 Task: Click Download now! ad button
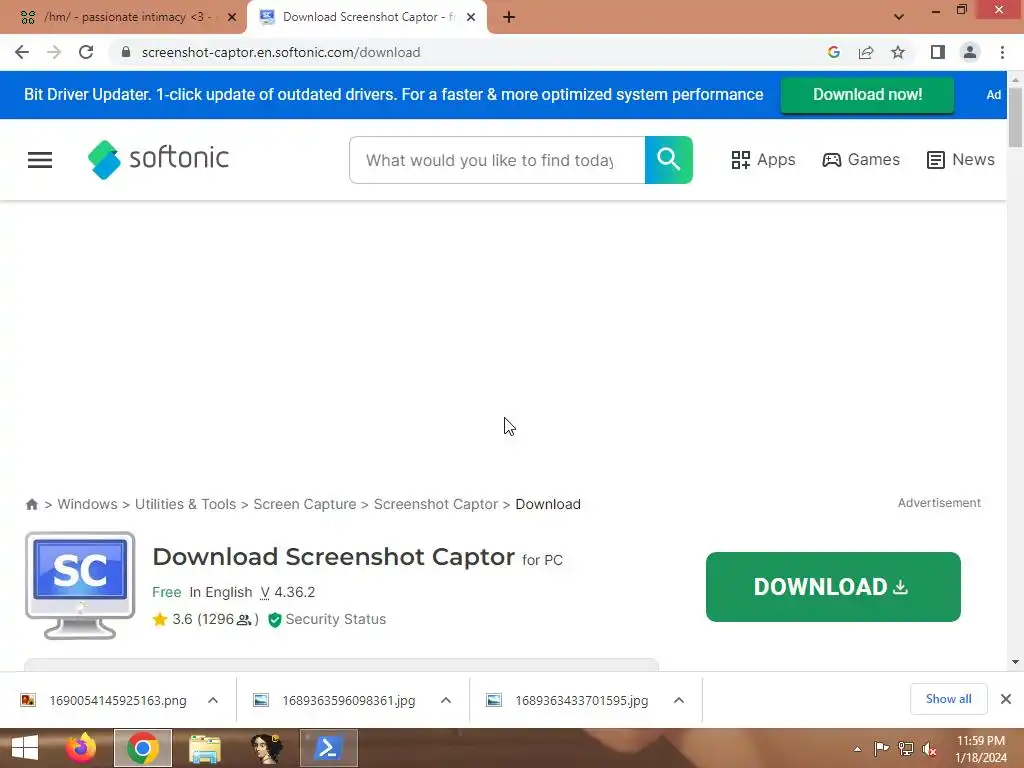pyautogui.click(x=867, y=95)
